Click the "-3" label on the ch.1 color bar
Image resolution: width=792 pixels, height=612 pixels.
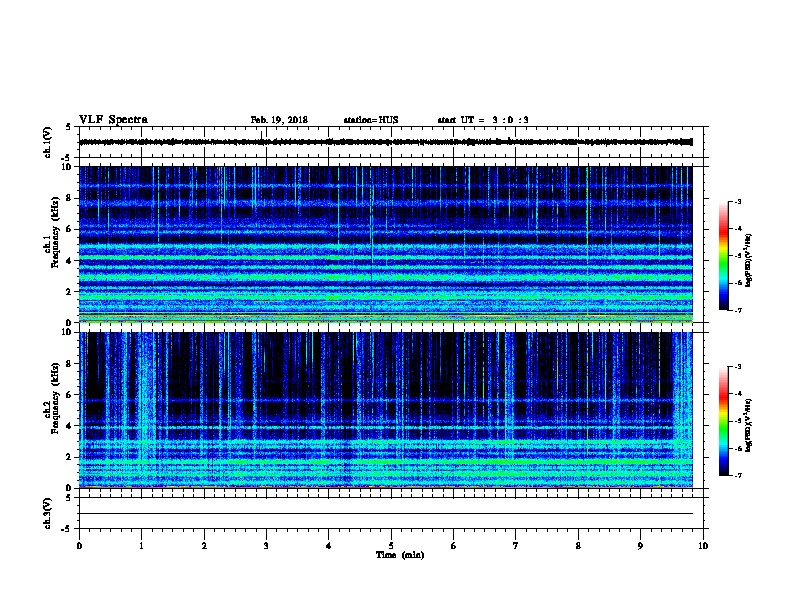click(x=737, y=202)
